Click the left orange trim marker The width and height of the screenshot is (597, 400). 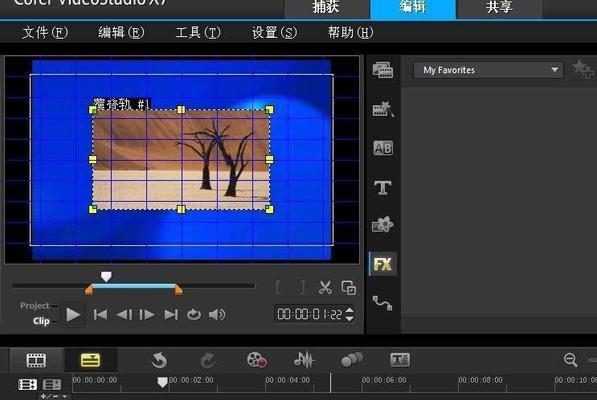tap(89, 290)
